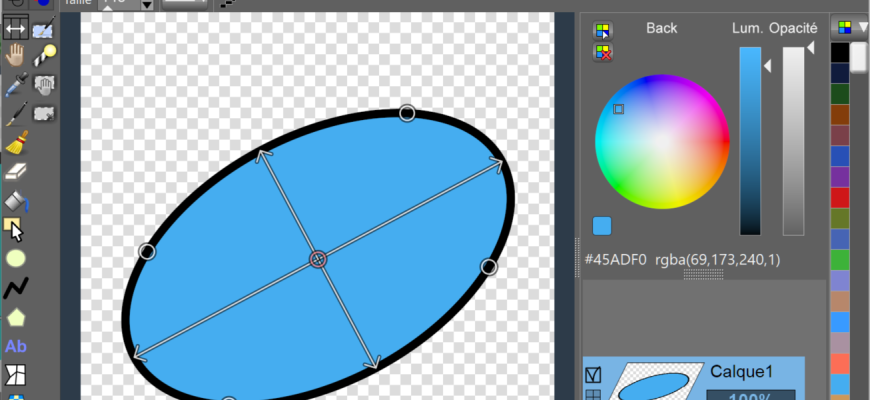870x400 pixels.
Task: Pick olive green from the palette
Action: point(840,219)
